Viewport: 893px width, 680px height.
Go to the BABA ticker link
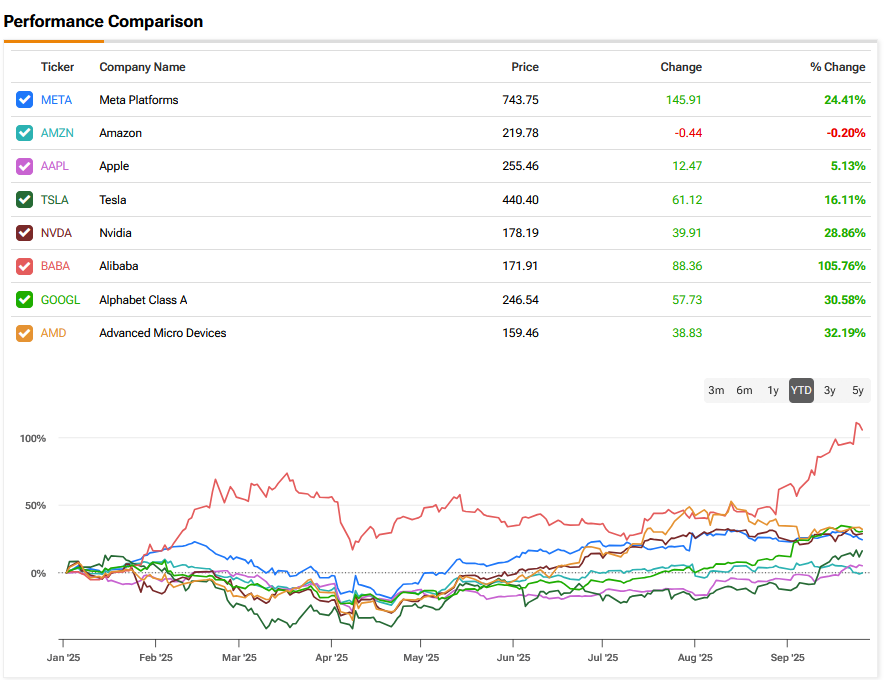(55, 266)
